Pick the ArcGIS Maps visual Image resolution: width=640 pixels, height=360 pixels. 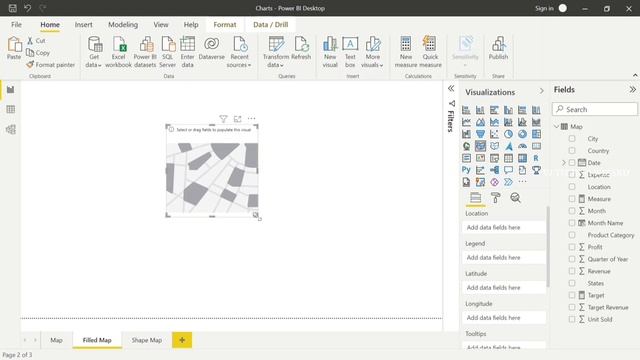[480, 182]
